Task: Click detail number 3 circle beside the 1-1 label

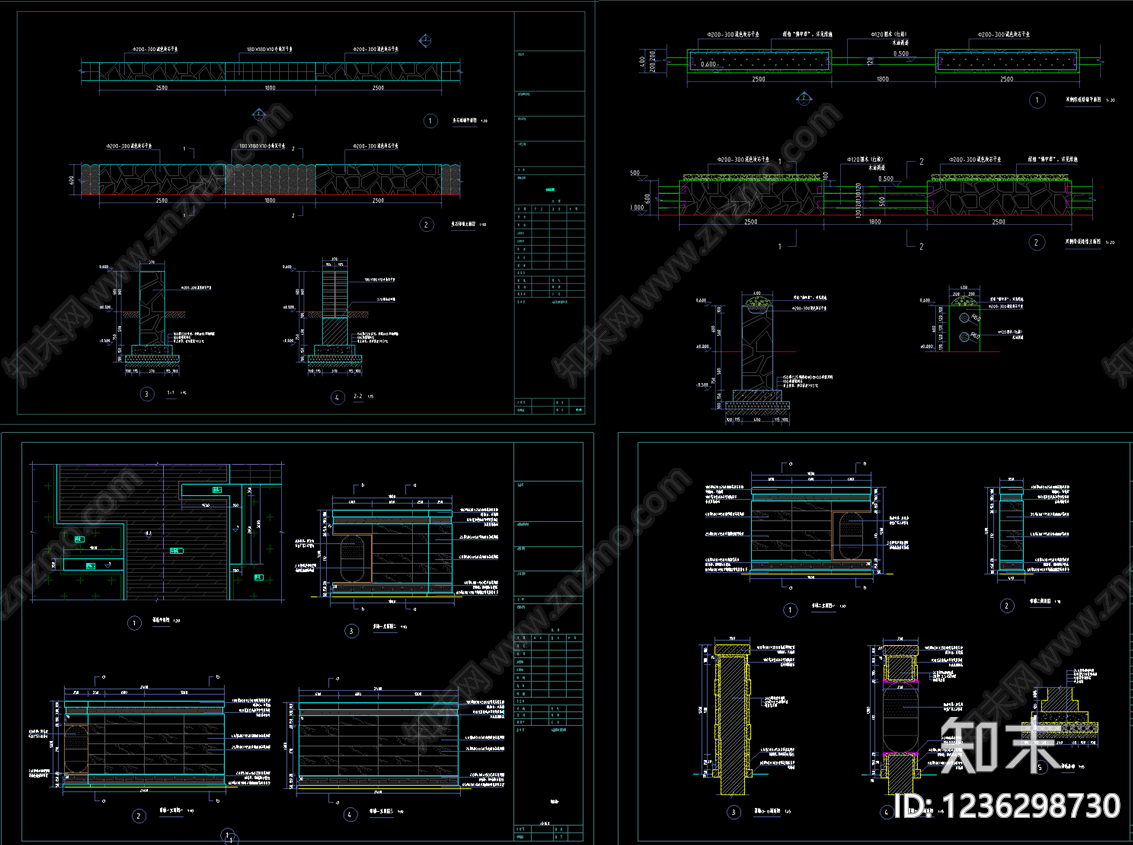Action: pyautogui.click(x=147, y=394)
